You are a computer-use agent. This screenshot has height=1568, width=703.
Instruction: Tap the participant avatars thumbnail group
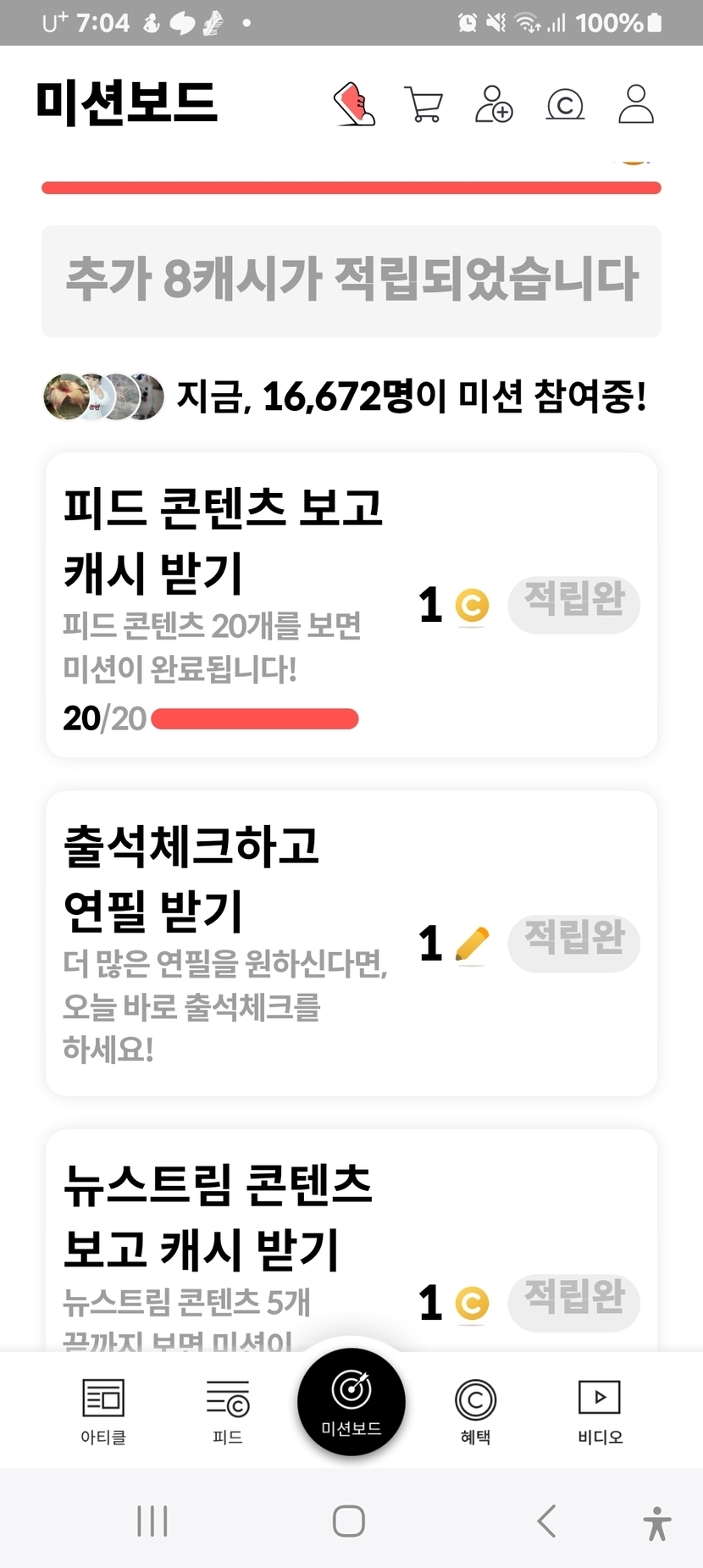click(x=103, y=396)
